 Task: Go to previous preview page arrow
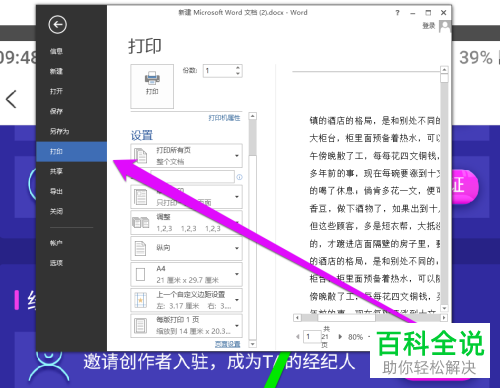point(298,337)
